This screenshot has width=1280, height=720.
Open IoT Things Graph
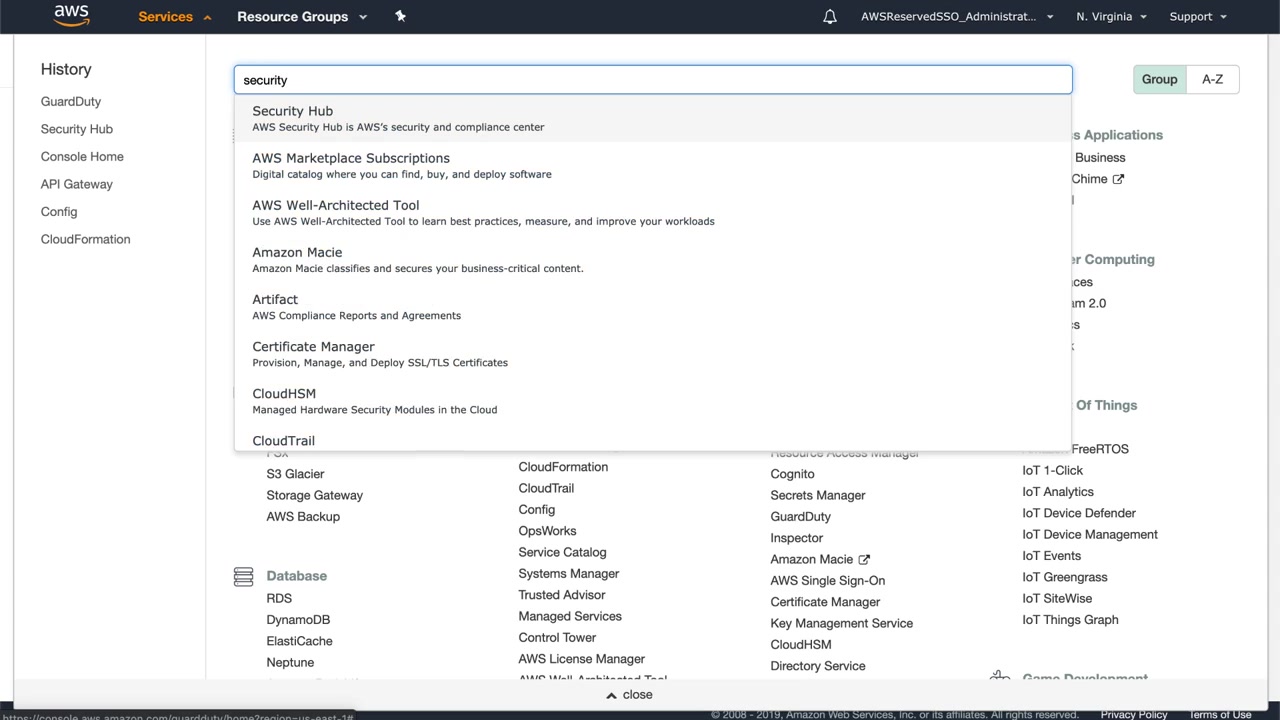point(1070,620)
